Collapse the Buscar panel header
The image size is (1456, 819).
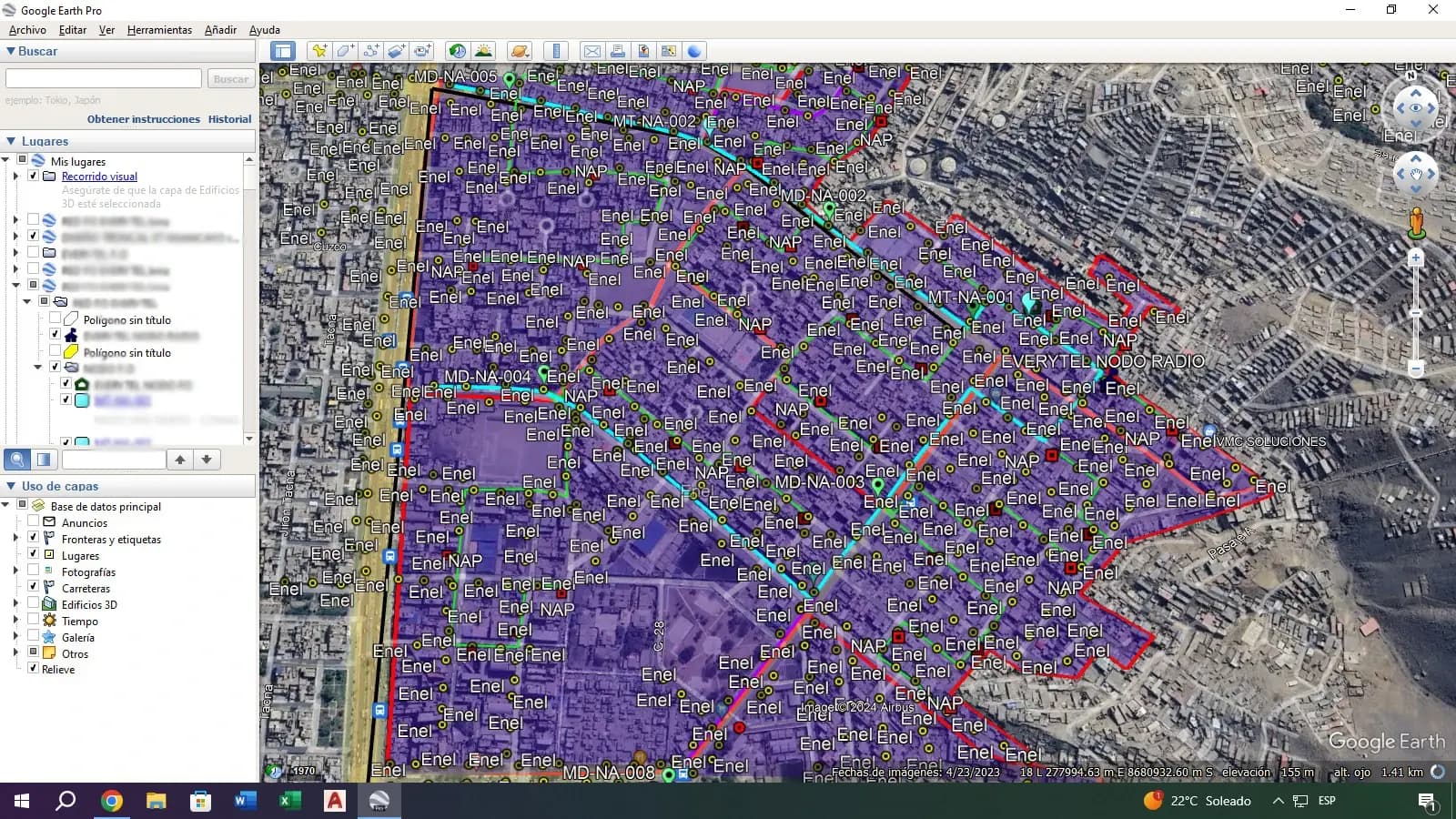pyautogui.click(x=128, y=51)
